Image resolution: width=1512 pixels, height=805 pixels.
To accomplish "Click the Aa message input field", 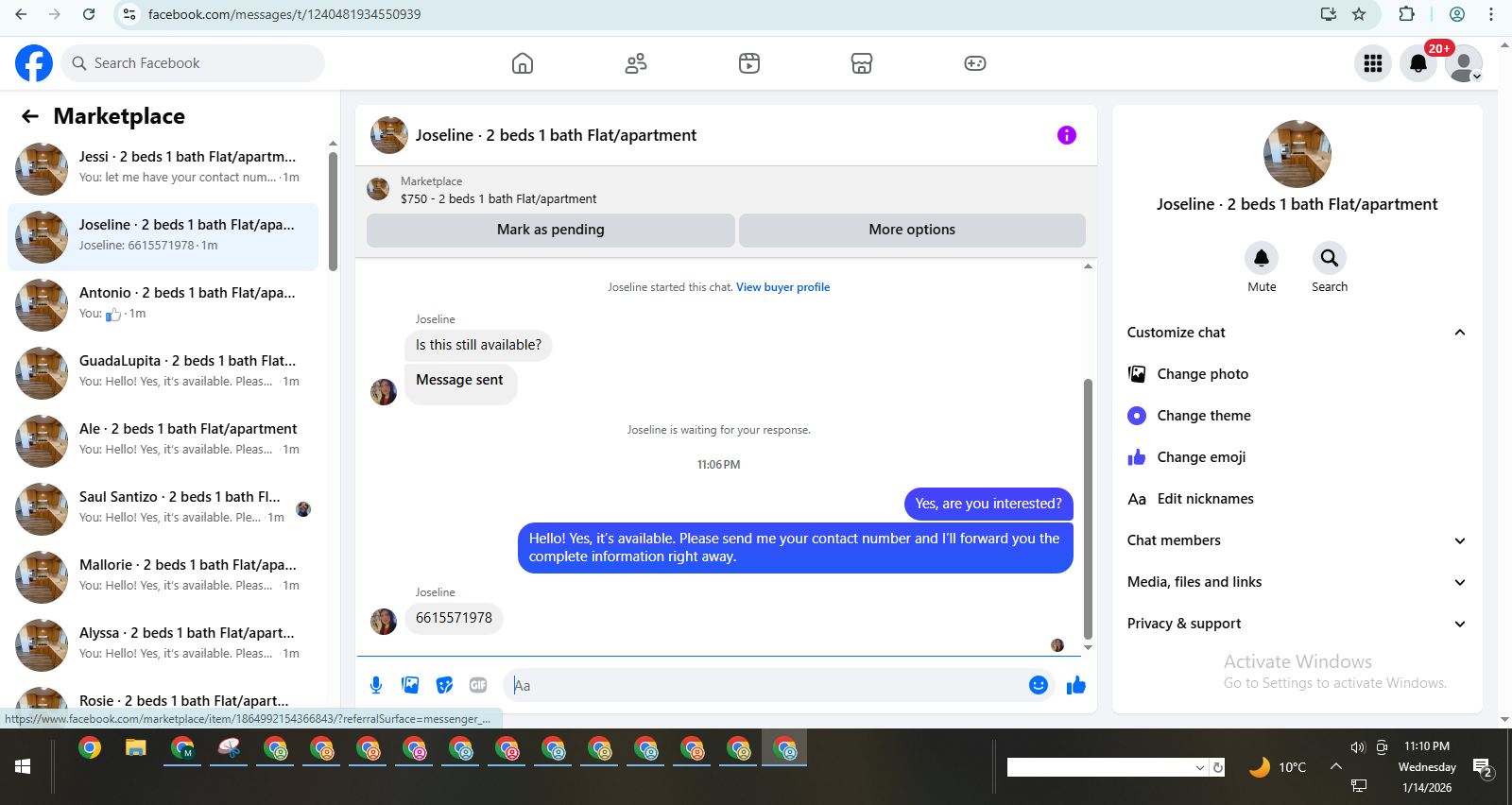I will coord(765,685).
